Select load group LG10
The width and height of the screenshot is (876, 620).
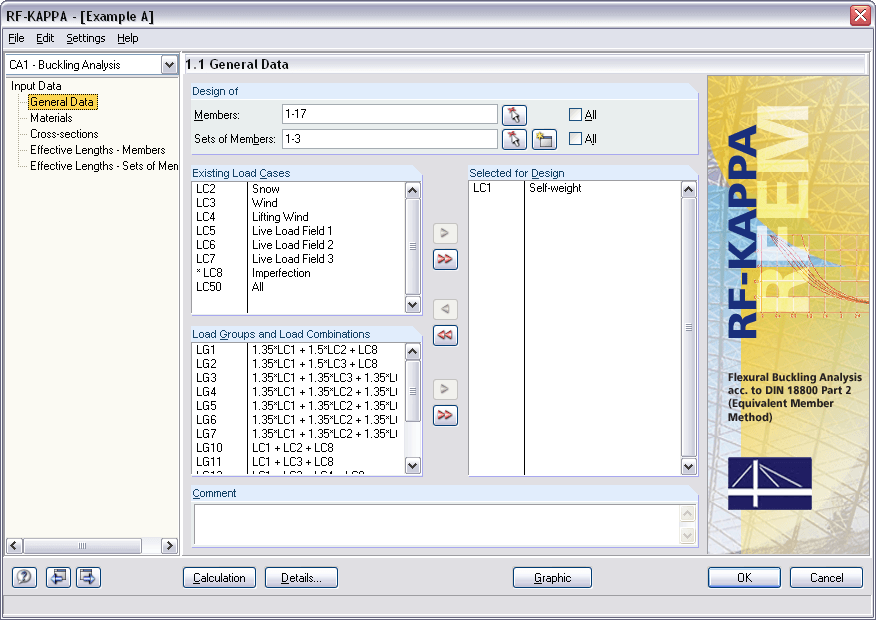click(298, 447)
